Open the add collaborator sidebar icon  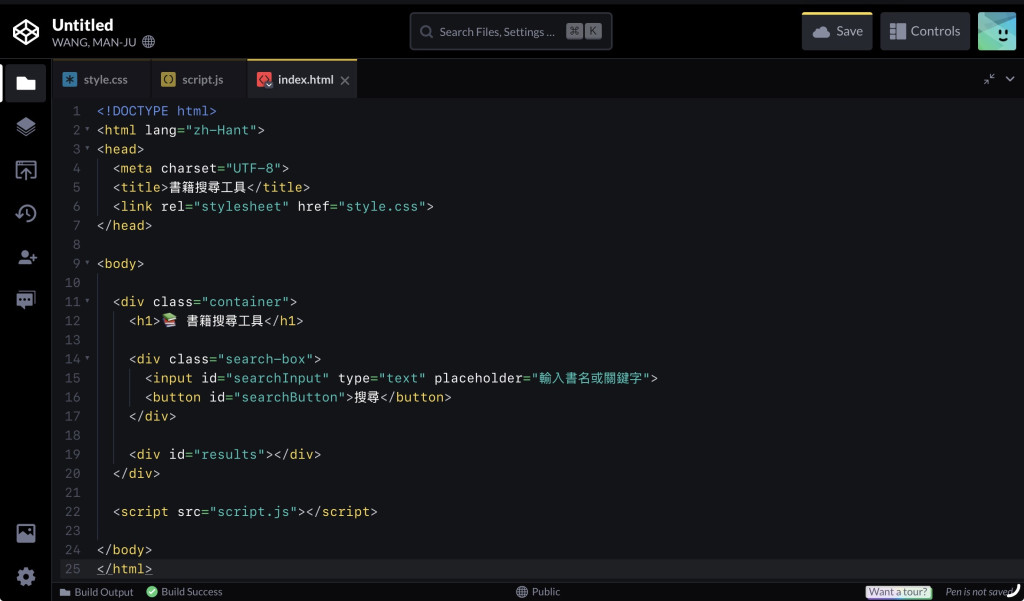click(27, 257)
